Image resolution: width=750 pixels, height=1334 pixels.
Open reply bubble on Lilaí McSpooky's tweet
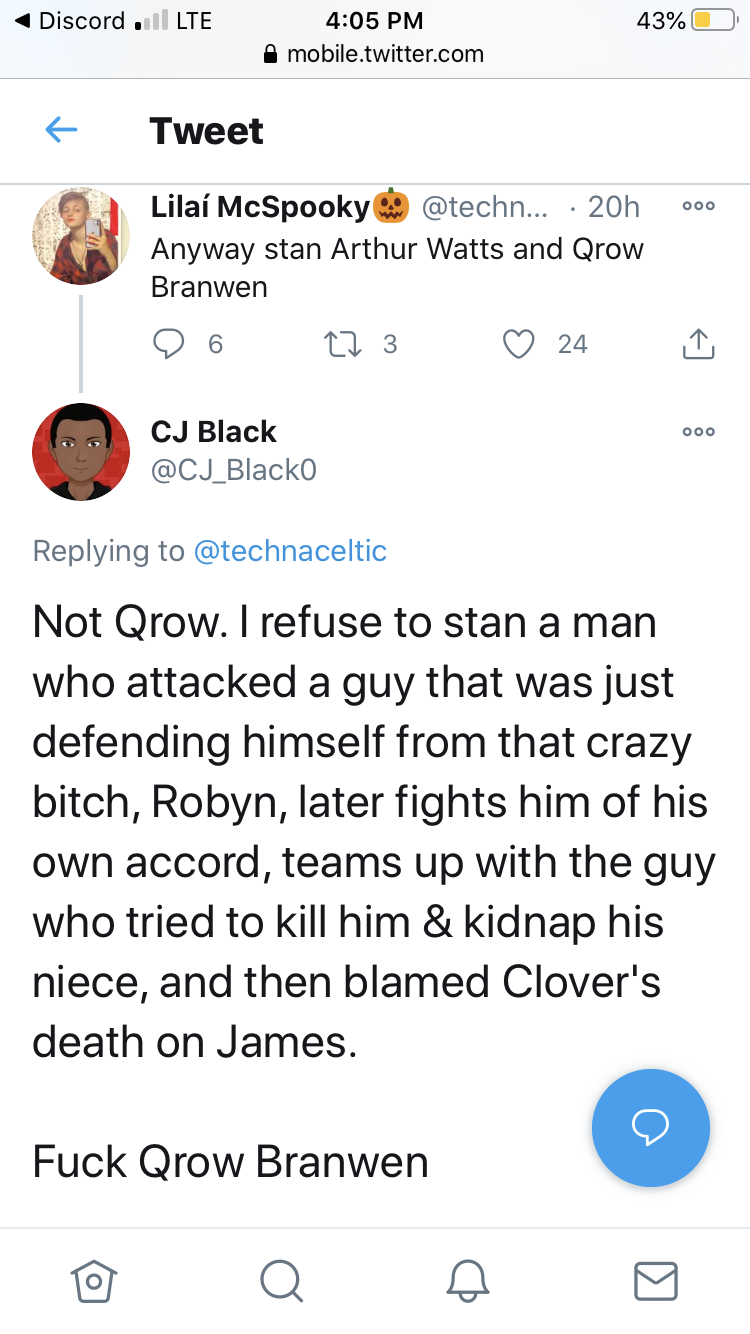(168, 344)
